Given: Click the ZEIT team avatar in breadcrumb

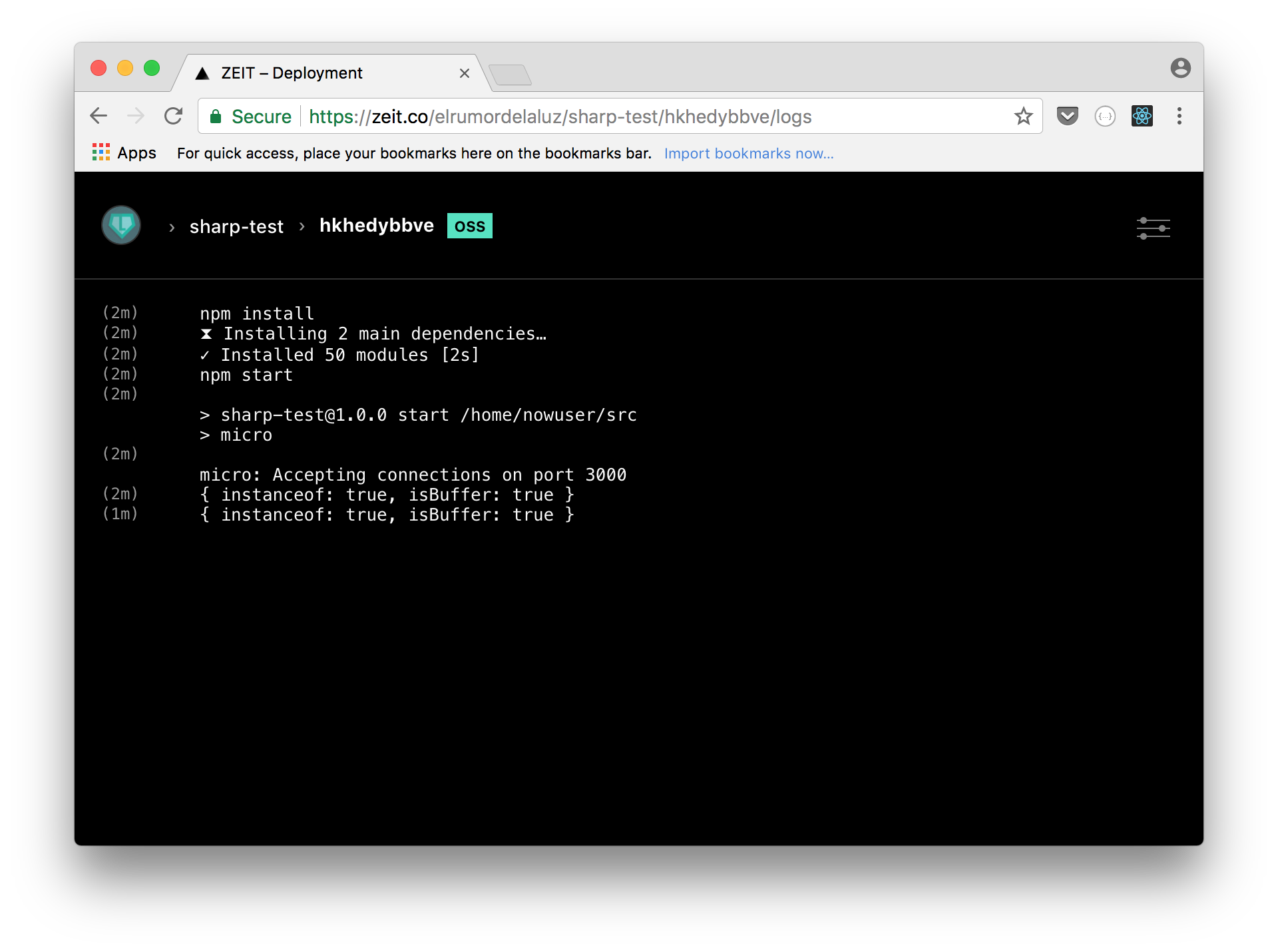Looking at the screenshot, I should (x=120, y=225).
